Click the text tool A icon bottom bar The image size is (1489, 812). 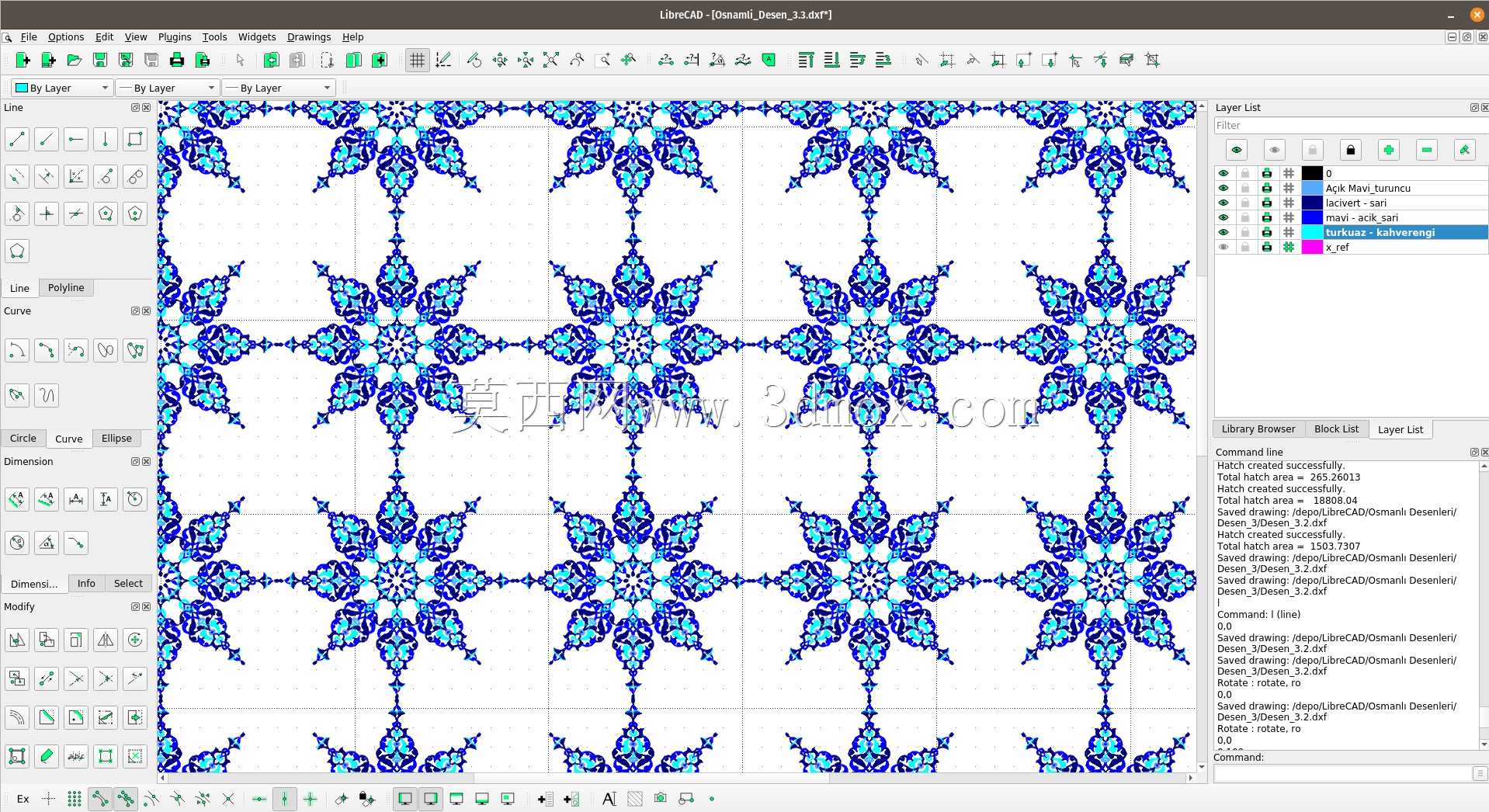click(x=609, y=799)
